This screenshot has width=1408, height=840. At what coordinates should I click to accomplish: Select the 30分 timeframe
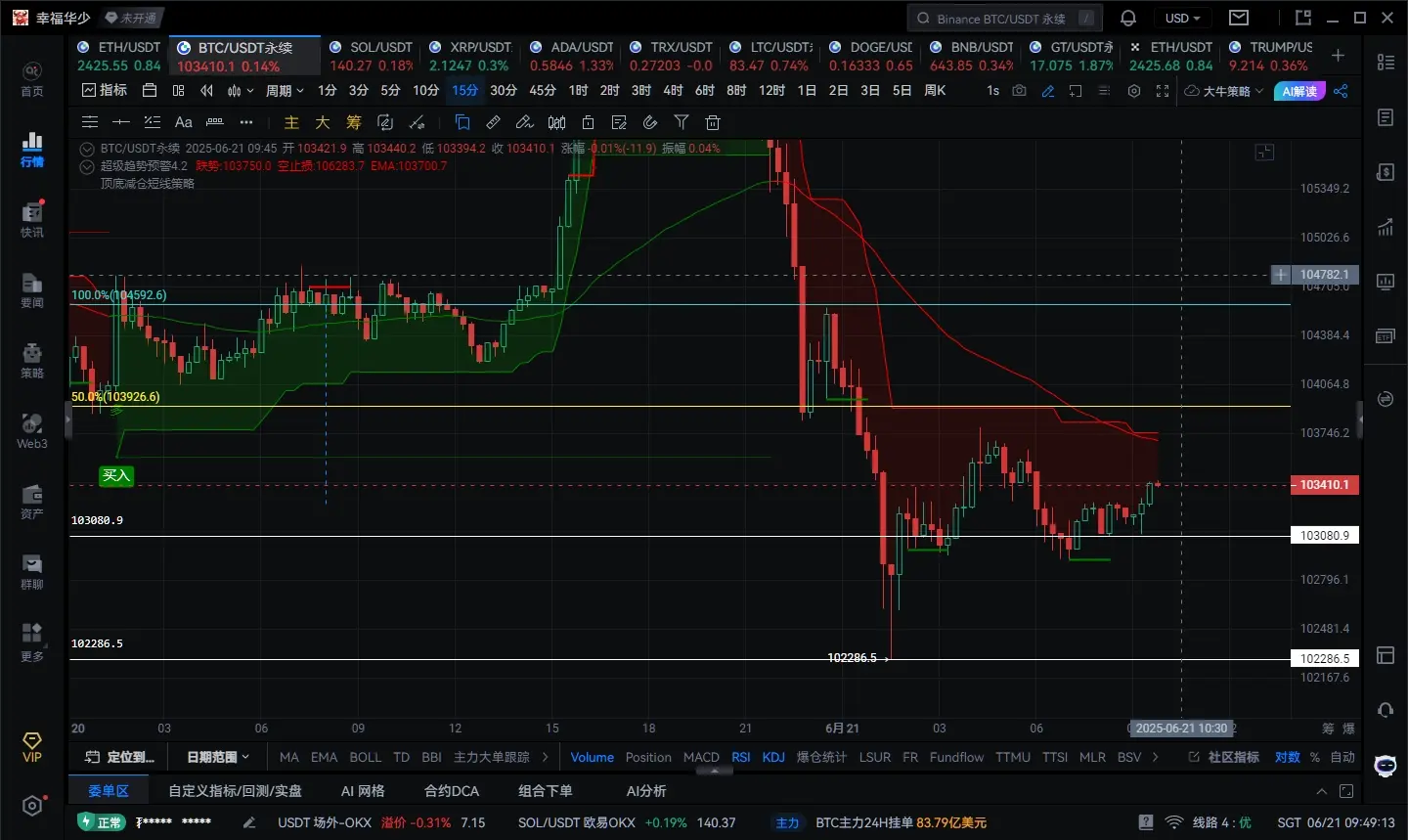(x=504, y=91)
